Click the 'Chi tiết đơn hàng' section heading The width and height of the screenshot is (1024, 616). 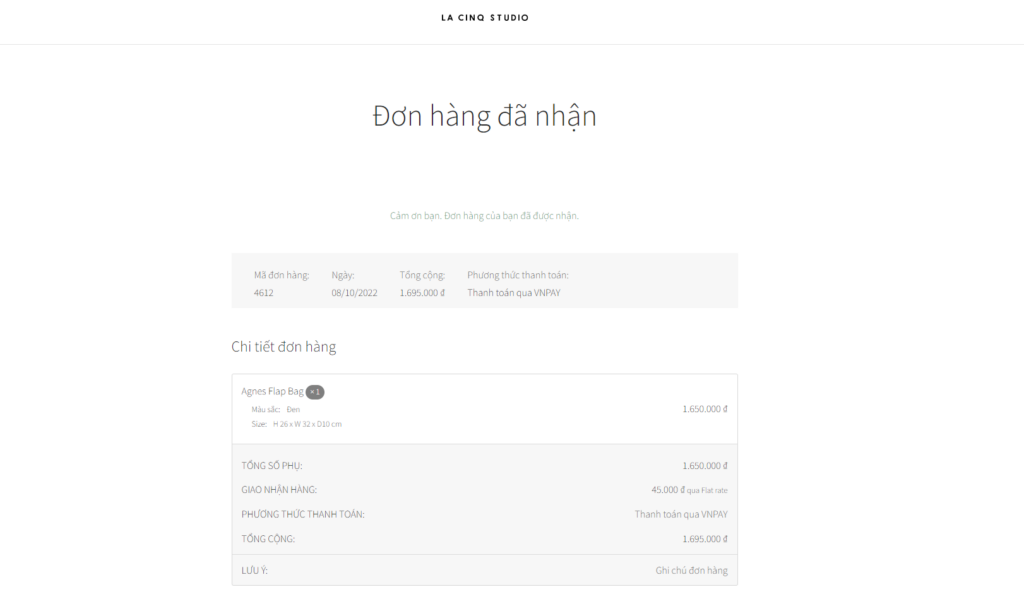(x=284, y=347)
